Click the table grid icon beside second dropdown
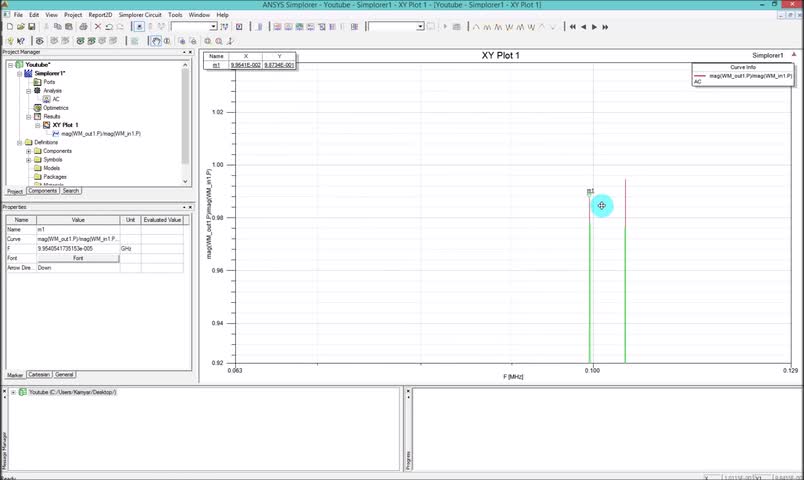The image size is (804, 480). click(x=456, y=27)
